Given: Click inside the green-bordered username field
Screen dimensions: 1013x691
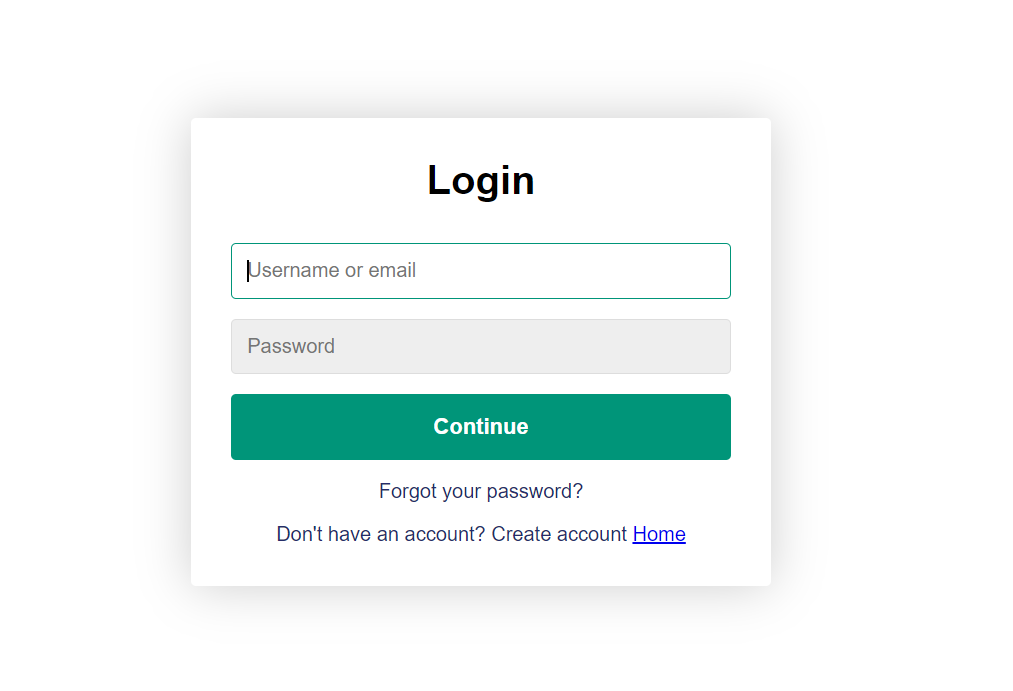Looking at the screenshot, I should click(x=480, y=270).
